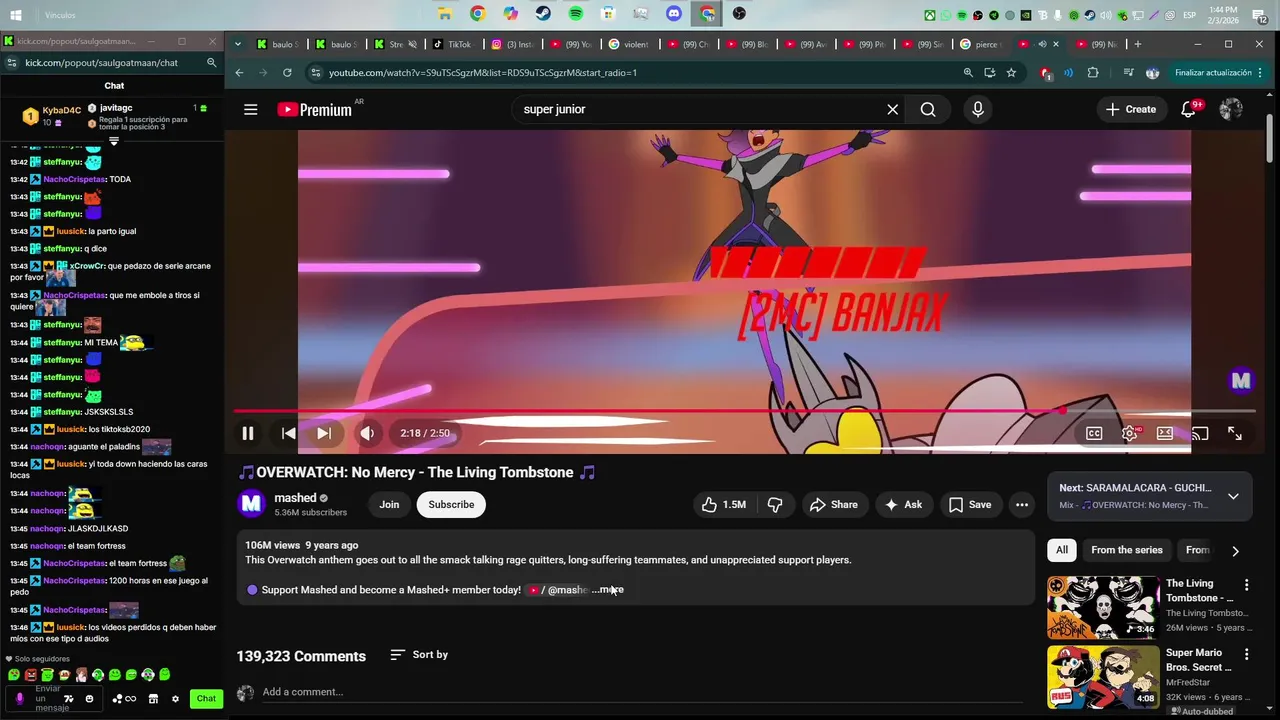Screen dimensions: 1280x720
Task: Reload the YouTube page
Action: [287, 73]
